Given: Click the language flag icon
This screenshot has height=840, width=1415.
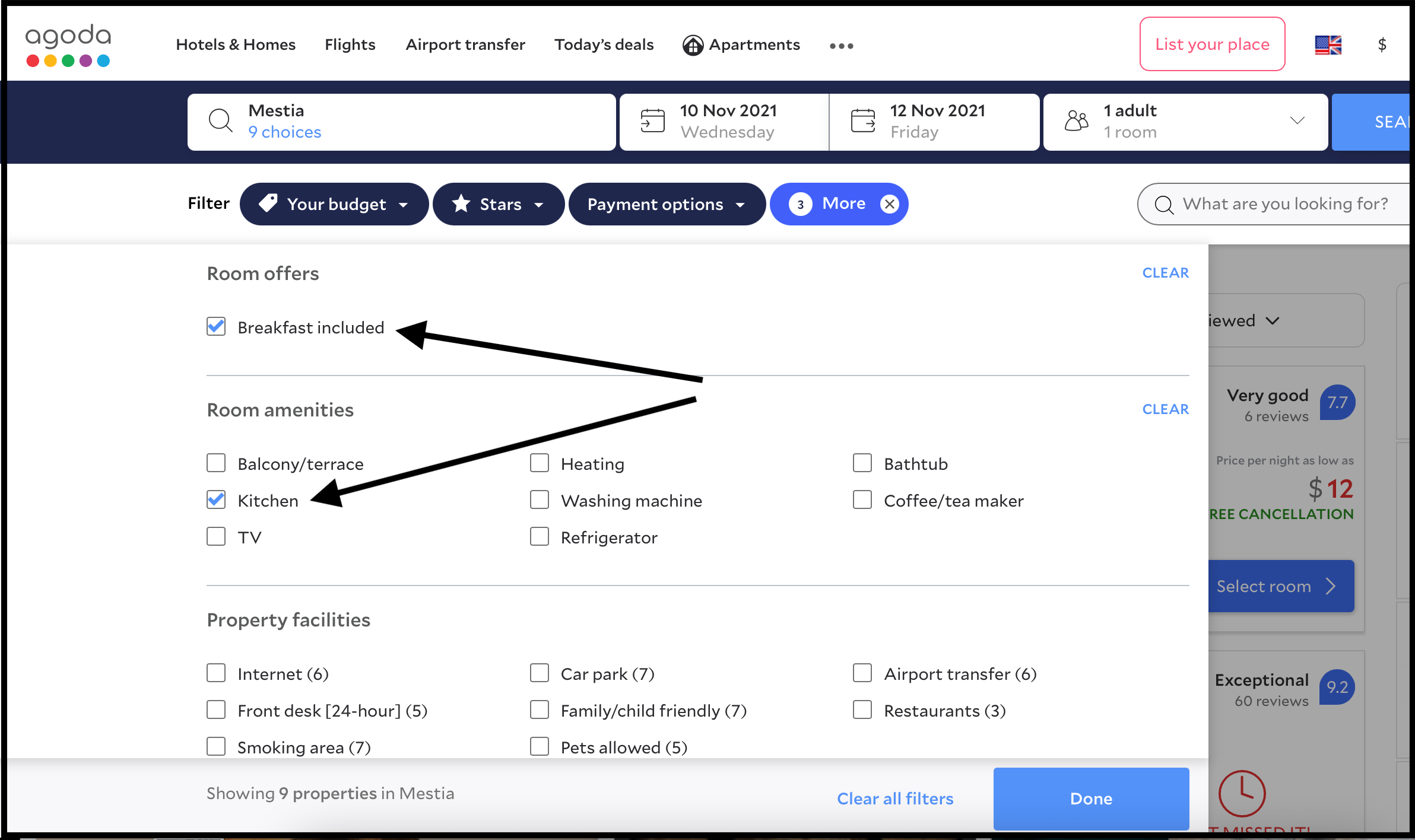Looking at the screenshot, I should pos(1328,45).
